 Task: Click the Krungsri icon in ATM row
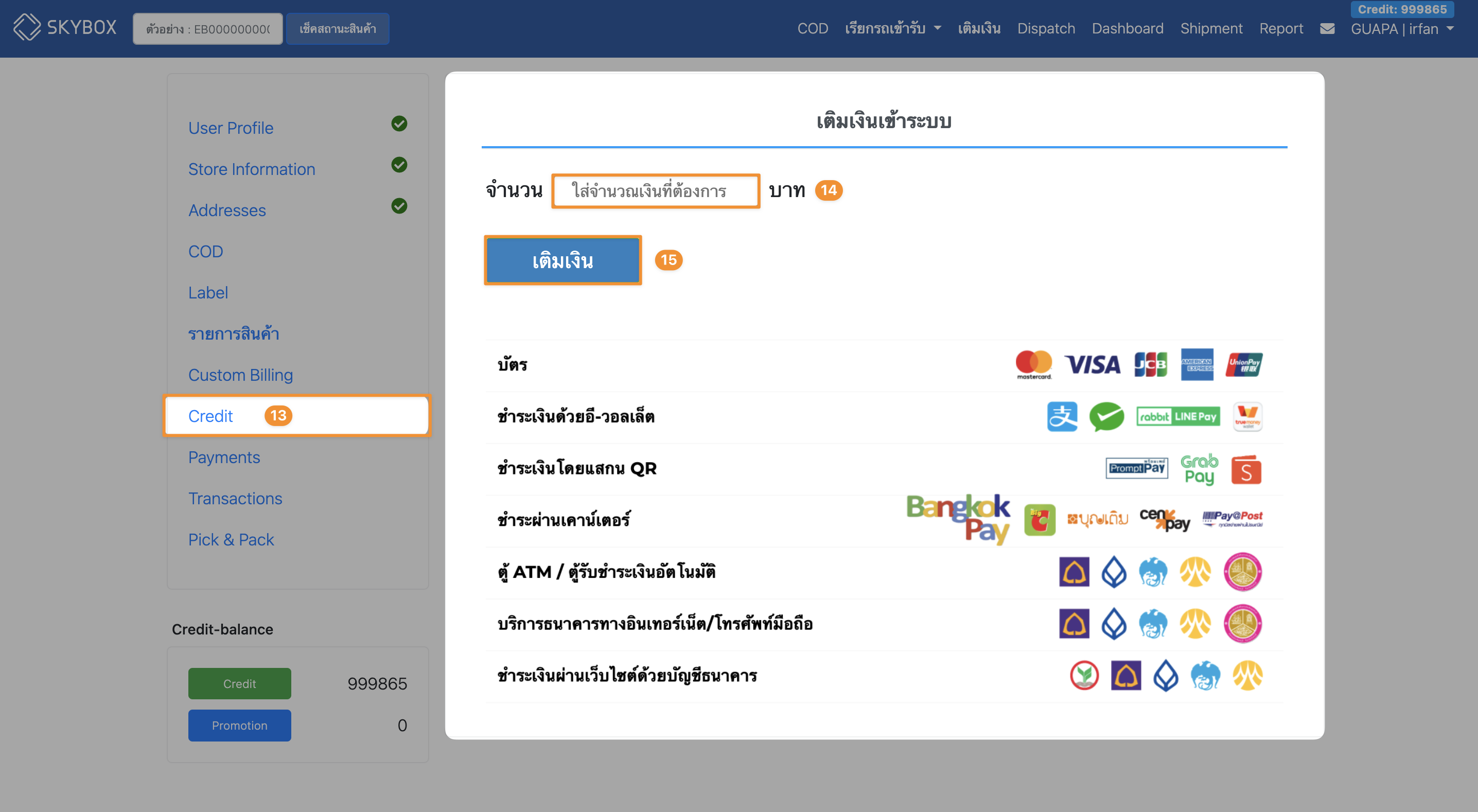pyautogui.click(x=1195, y=572)
